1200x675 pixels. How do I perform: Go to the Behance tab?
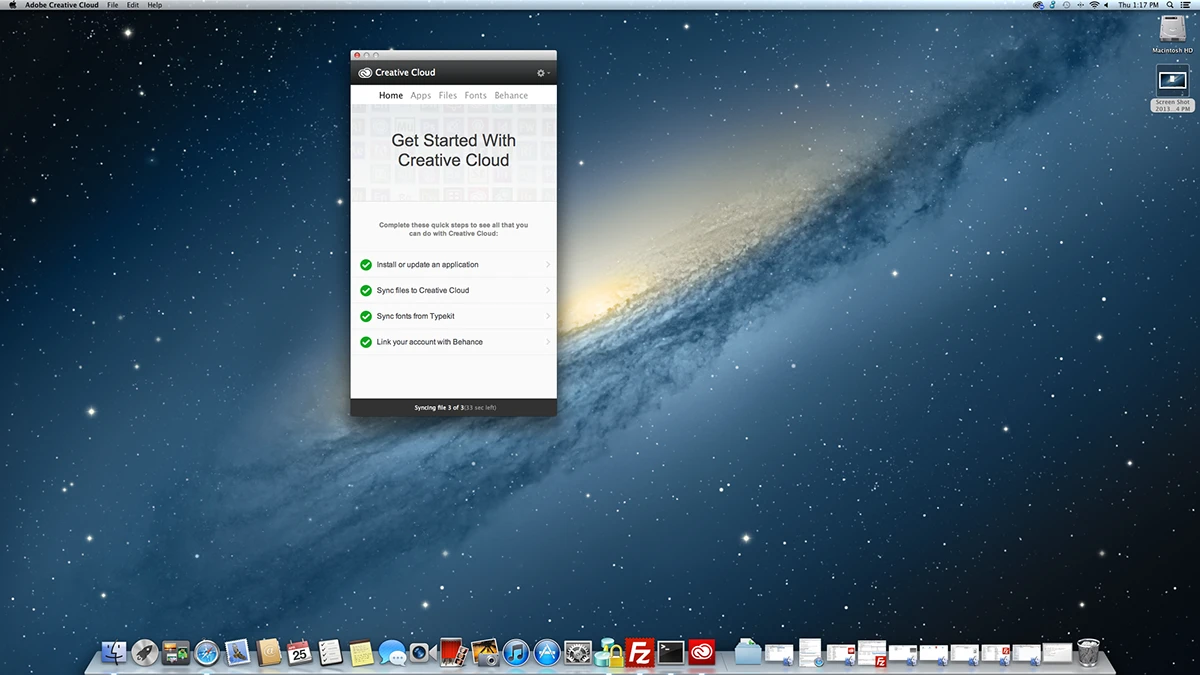511,96
